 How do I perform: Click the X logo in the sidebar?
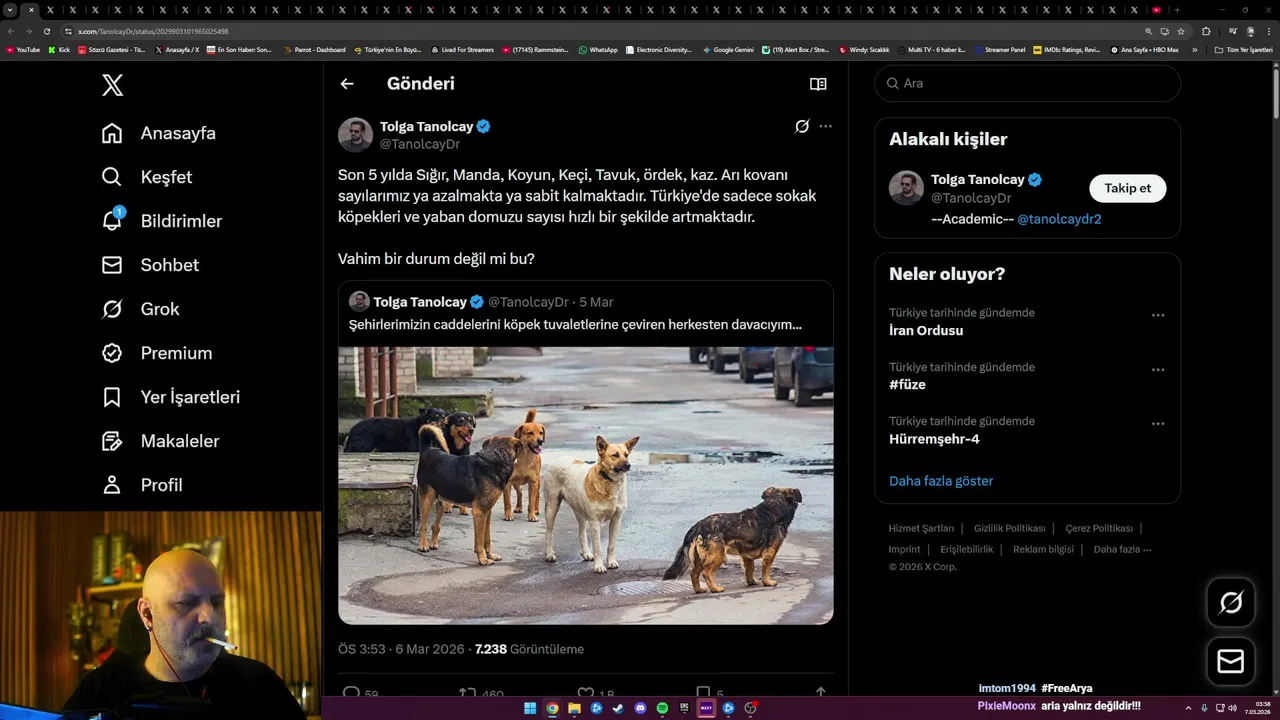click(113, 85)
